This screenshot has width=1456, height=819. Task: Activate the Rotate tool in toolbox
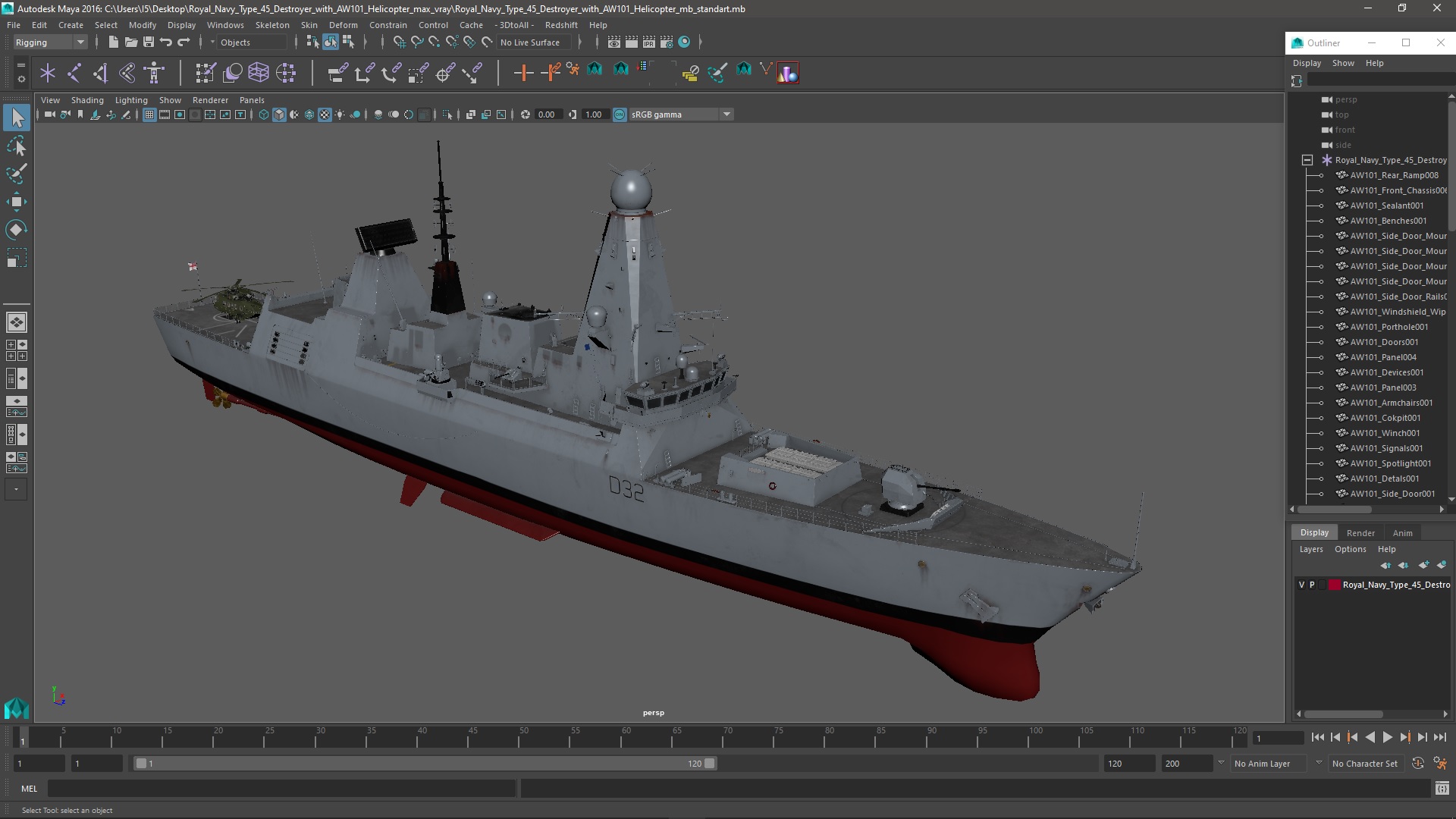[x=17, y=230]
